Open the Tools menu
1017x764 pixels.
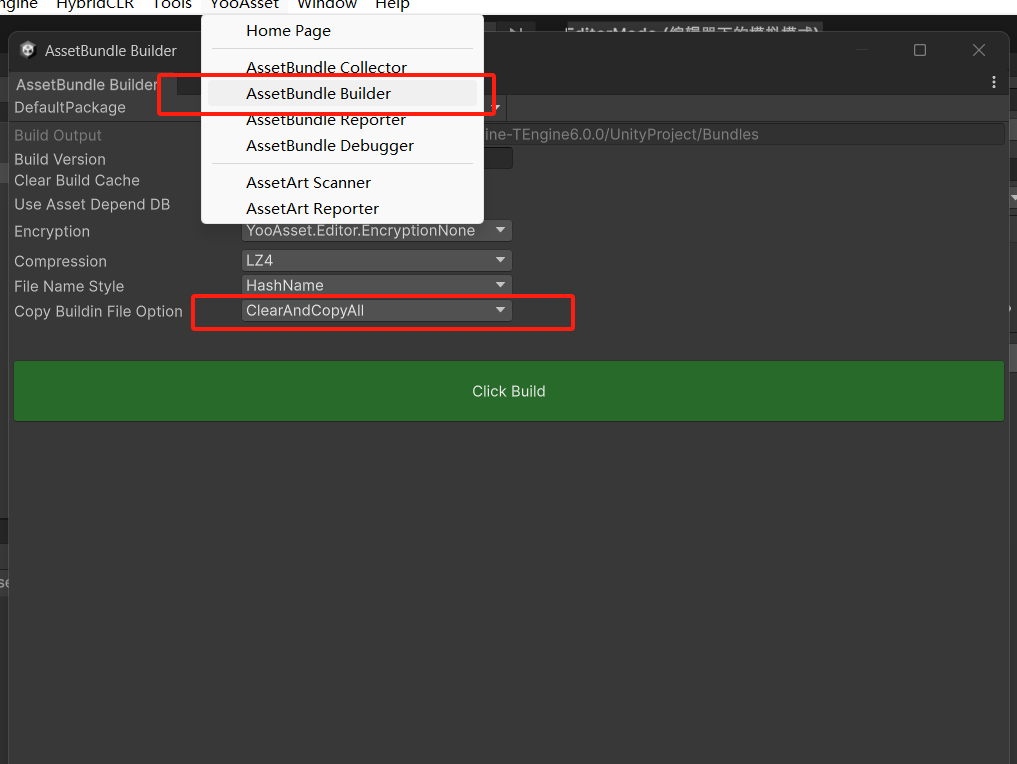tap(172, 5)
